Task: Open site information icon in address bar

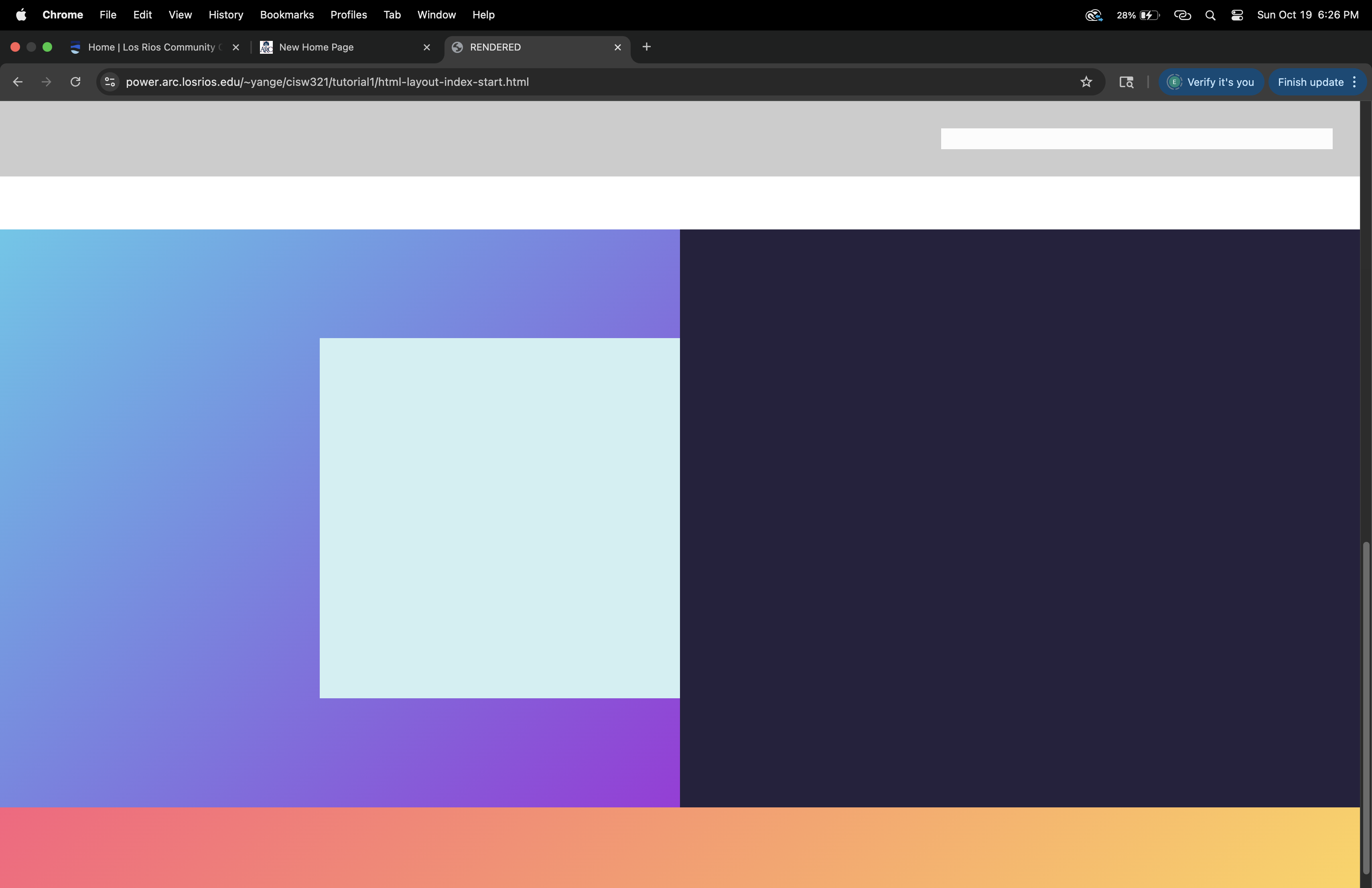Action: coord(110,82)
